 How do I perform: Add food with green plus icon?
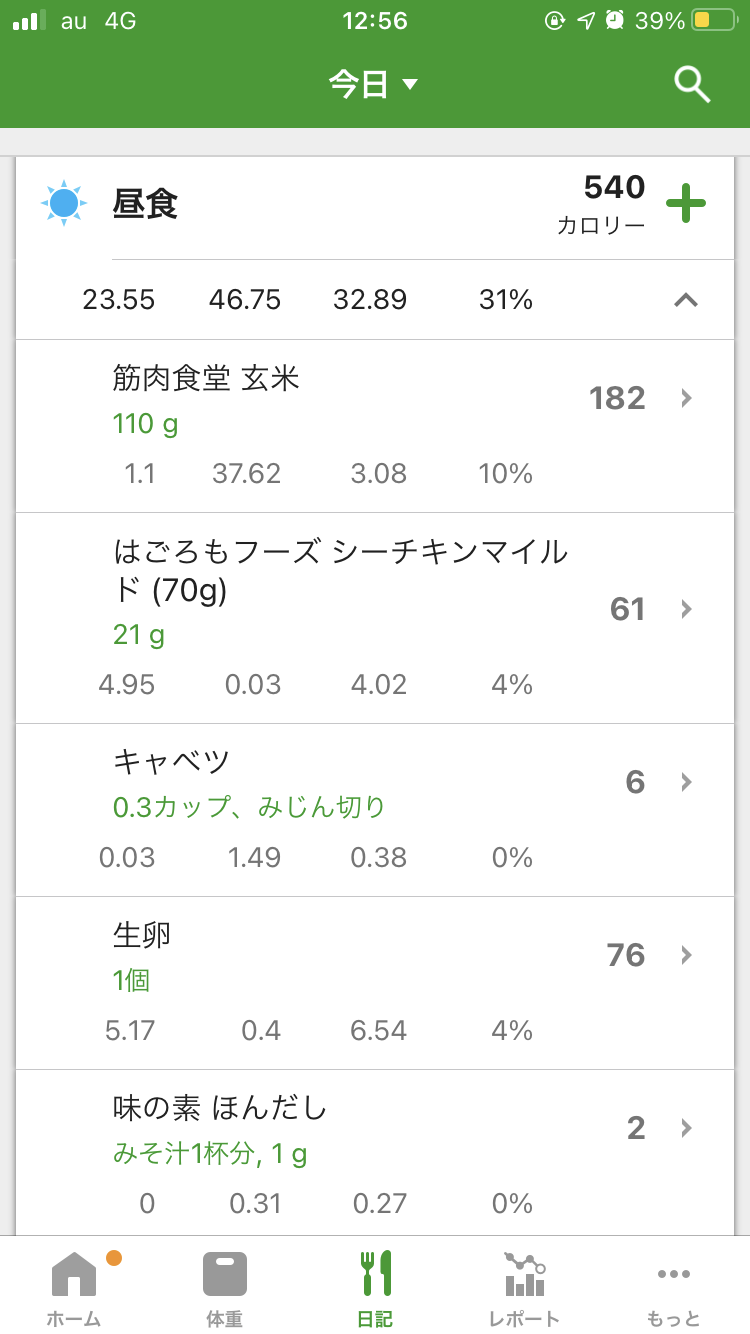(686, 204)
